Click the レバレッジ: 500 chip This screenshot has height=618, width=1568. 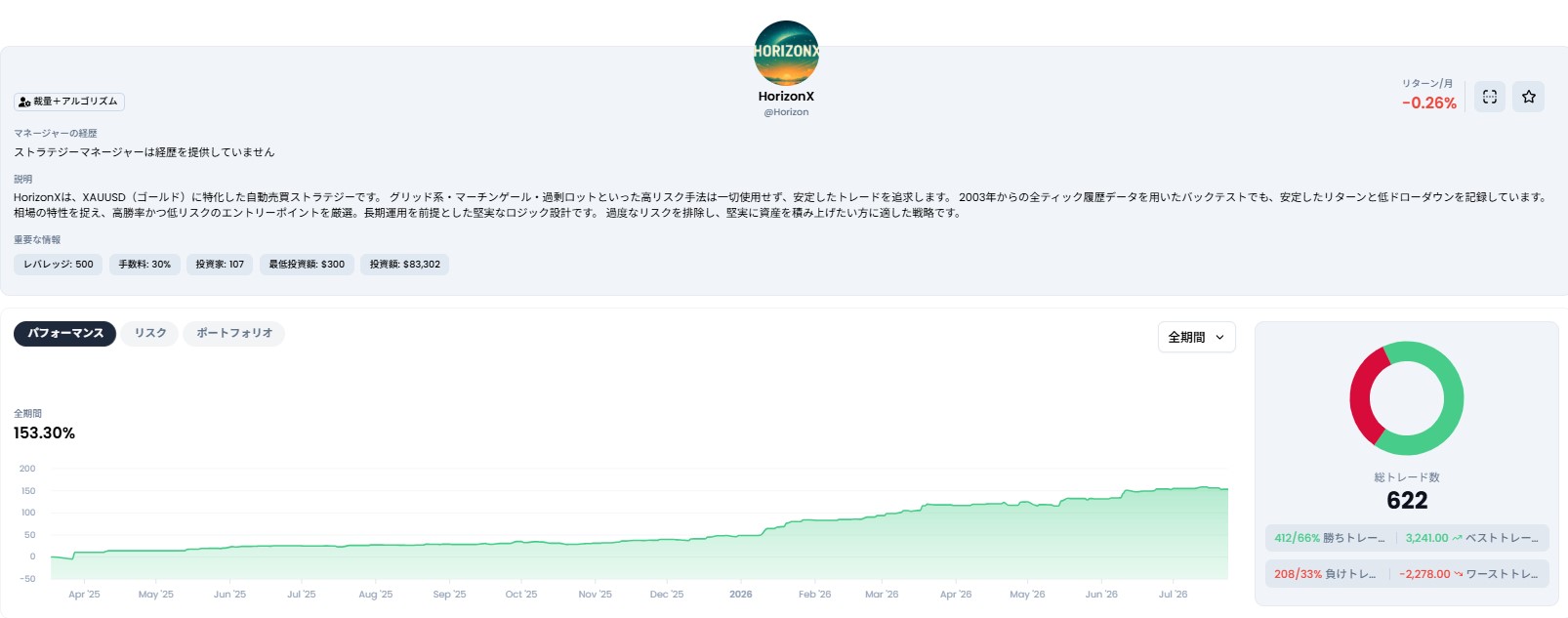point(59,265)
